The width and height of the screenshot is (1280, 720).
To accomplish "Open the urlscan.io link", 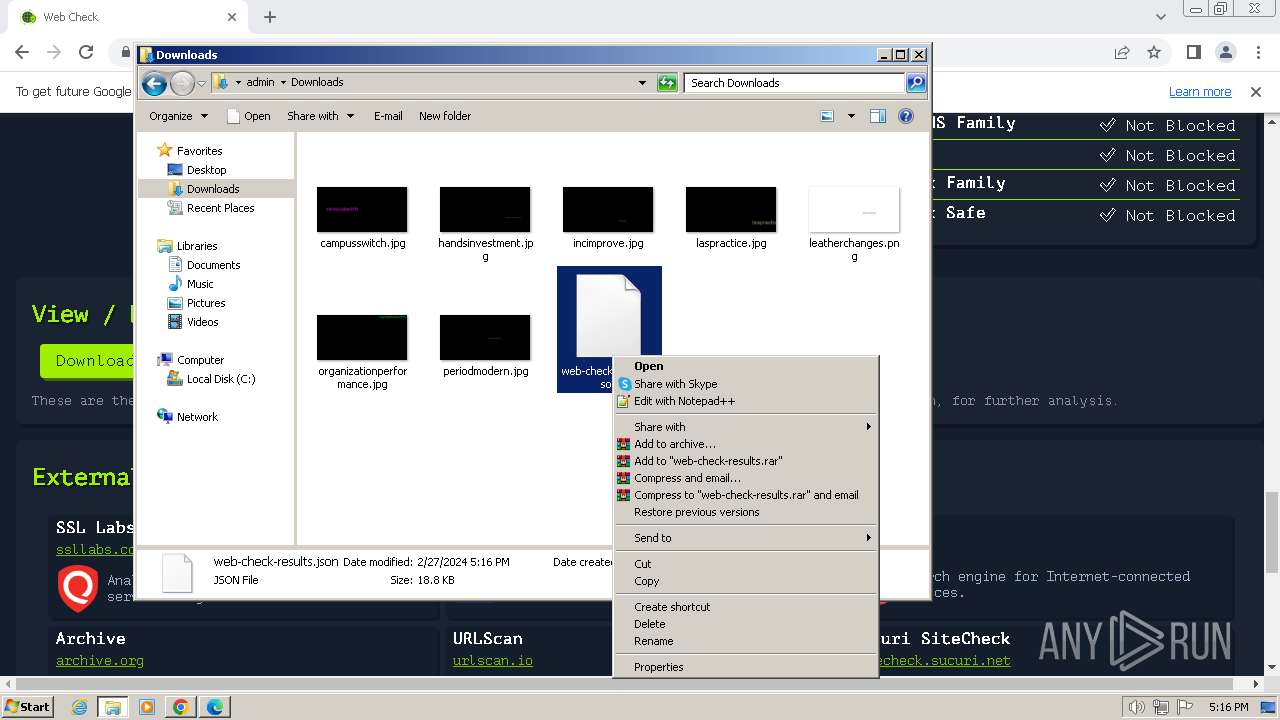I will click(493, 661).
